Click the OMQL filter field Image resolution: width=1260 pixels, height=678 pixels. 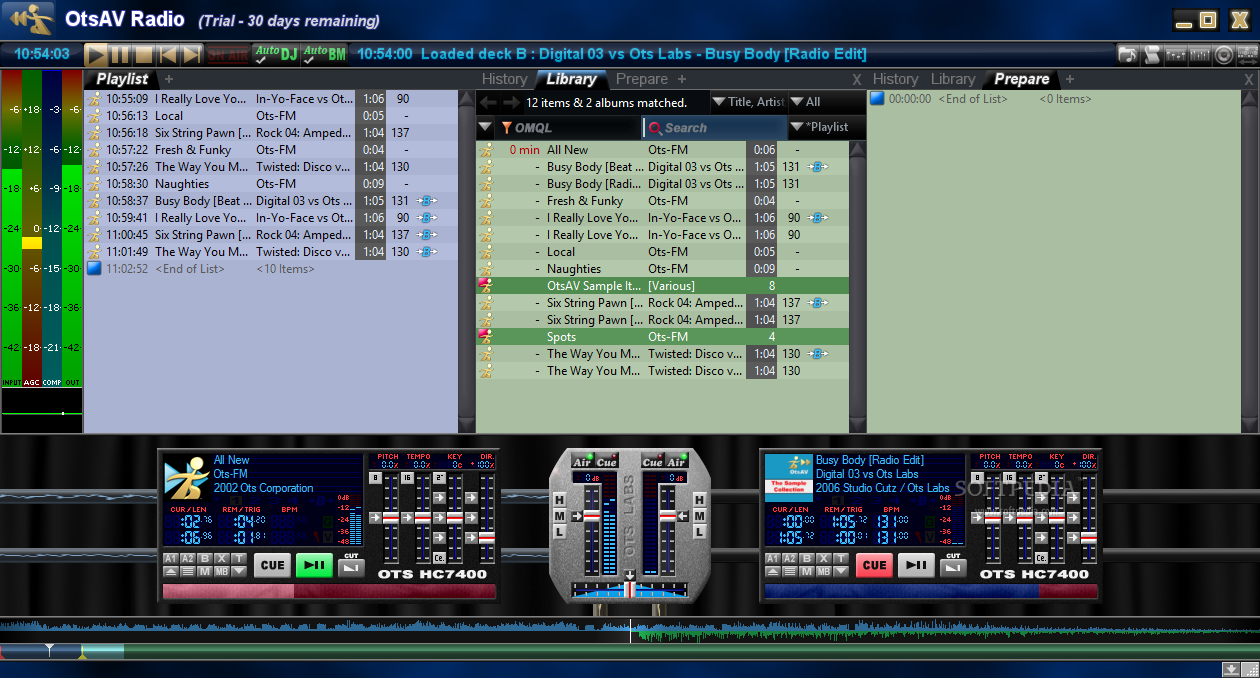pyautogui.click(x=568, y=128)
